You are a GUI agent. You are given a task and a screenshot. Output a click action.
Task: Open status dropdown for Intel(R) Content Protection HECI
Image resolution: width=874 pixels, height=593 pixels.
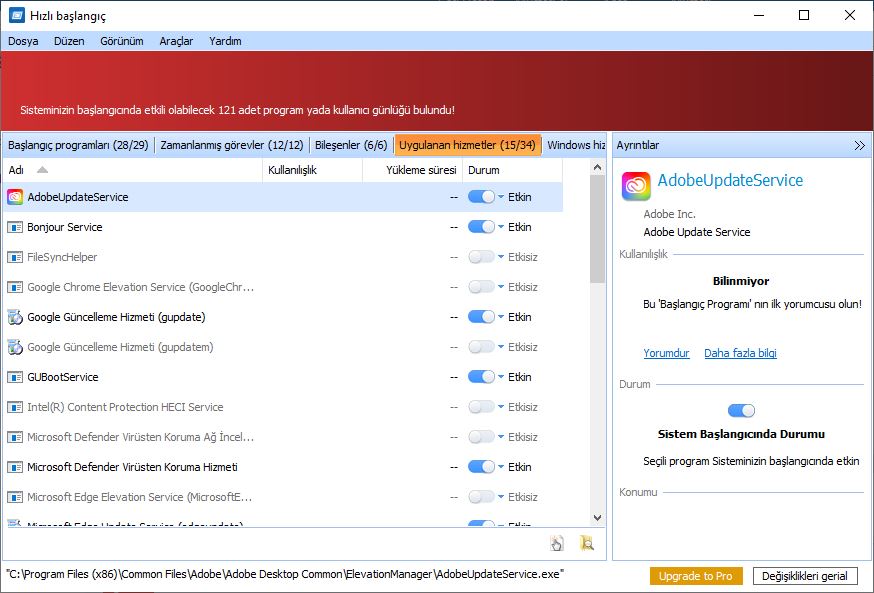pos(501,407)
